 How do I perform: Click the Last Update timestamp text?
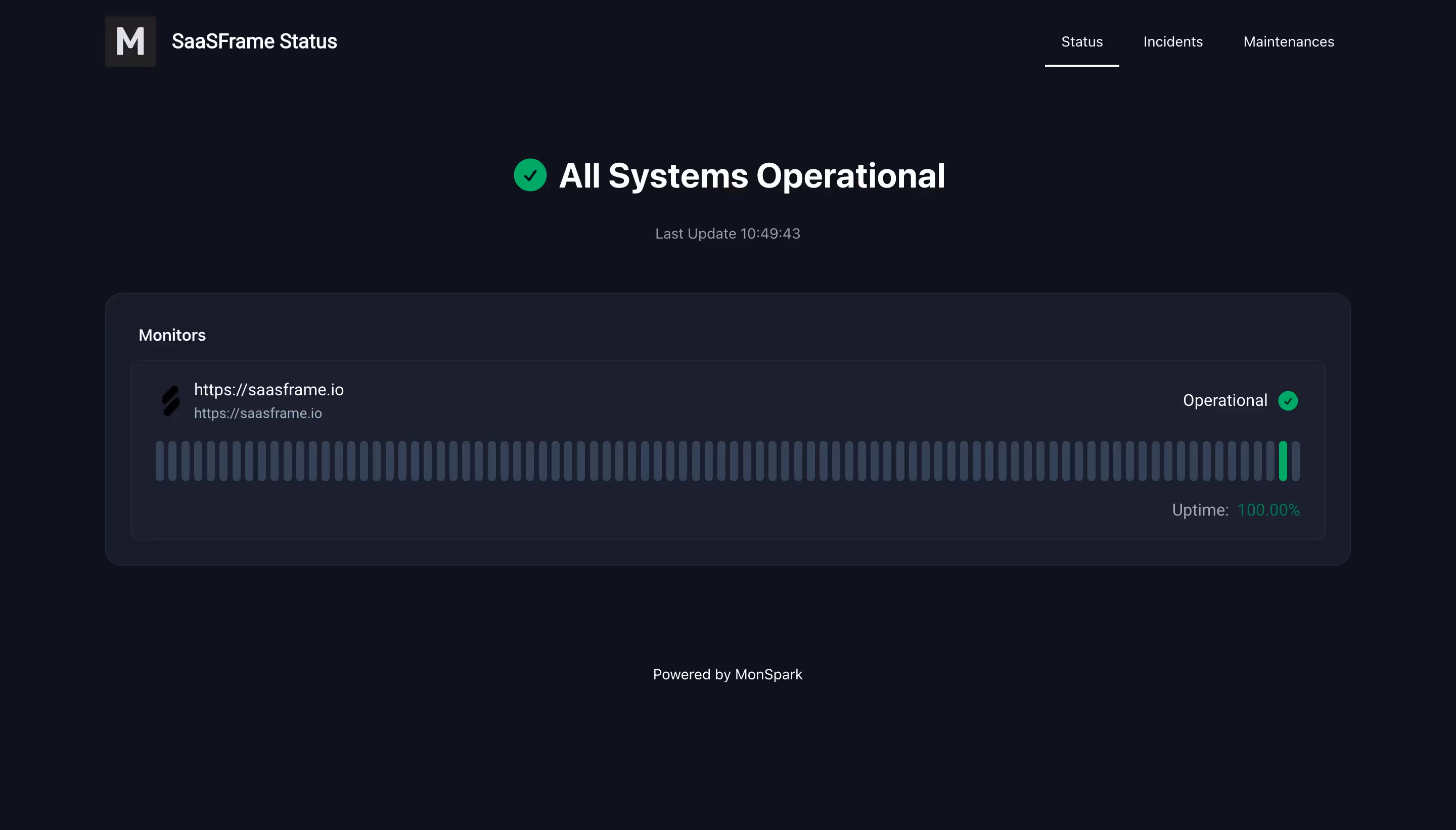coord(727,233)
